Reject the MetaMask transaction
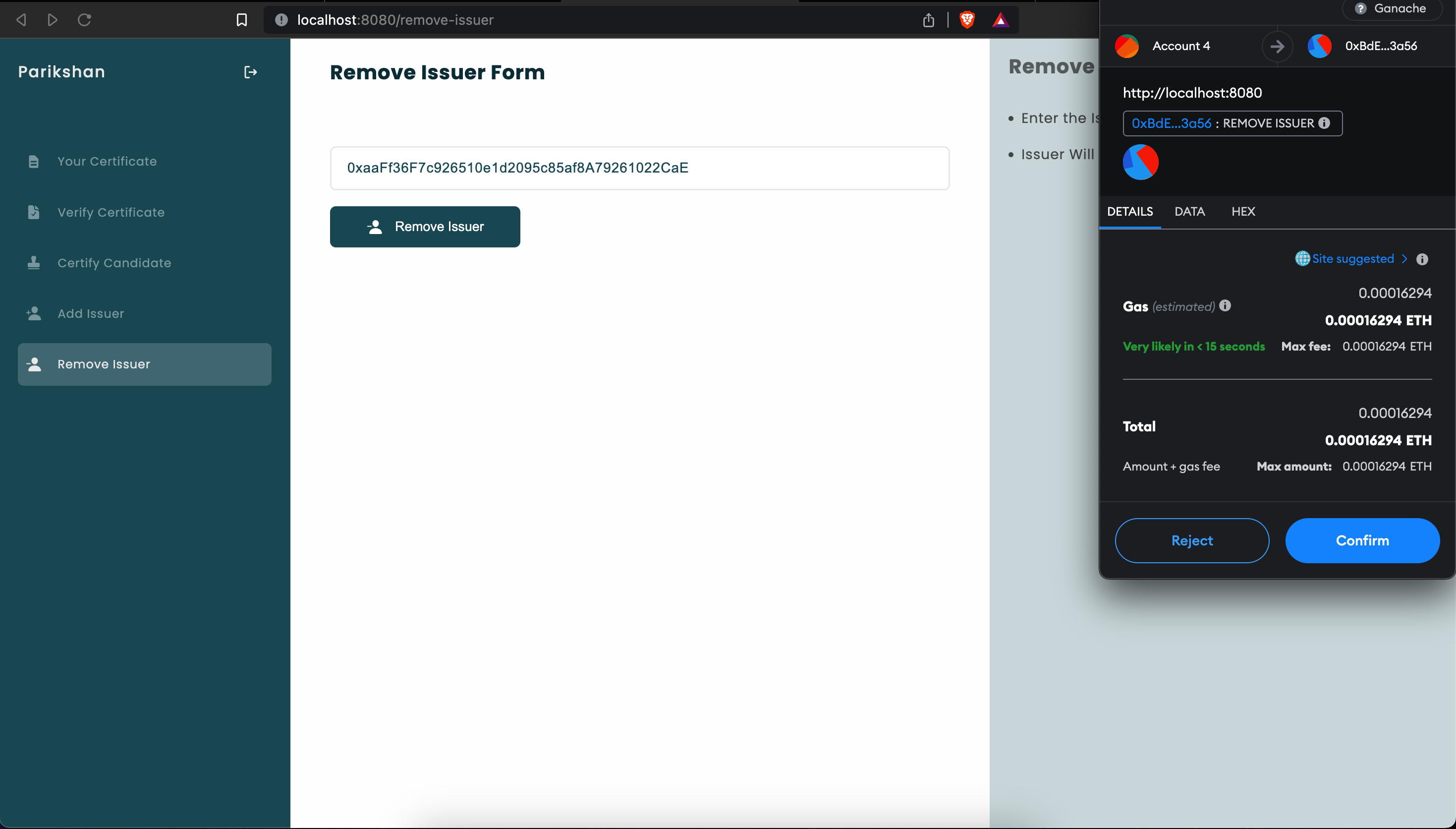 (x=1192, y=540)
